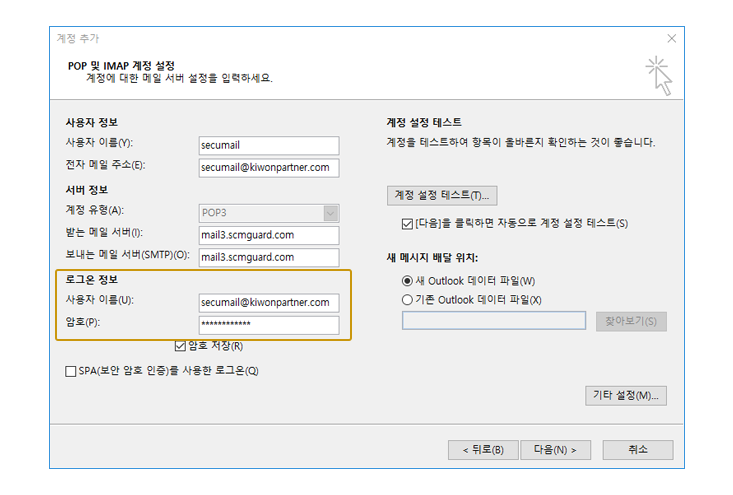Image resolution: width=733 pixels, height=495 pixels.
Task: Click the 찾아보기 browse button
Action: [631, 321]
